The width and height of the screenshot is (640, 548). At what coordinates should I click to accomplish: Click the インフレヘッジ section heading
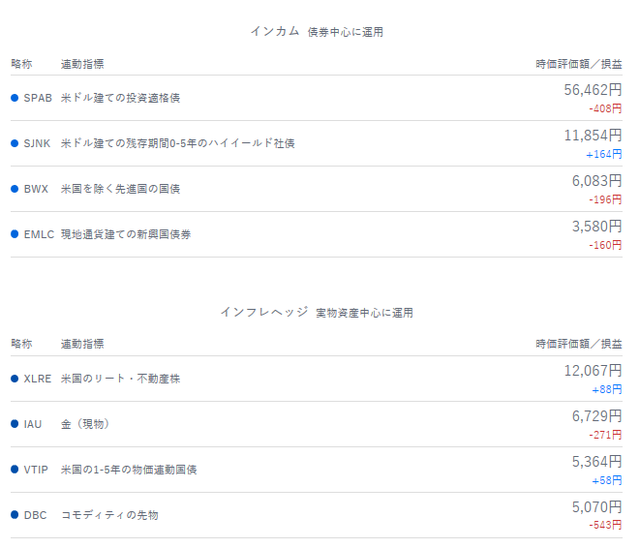point(264,312)
